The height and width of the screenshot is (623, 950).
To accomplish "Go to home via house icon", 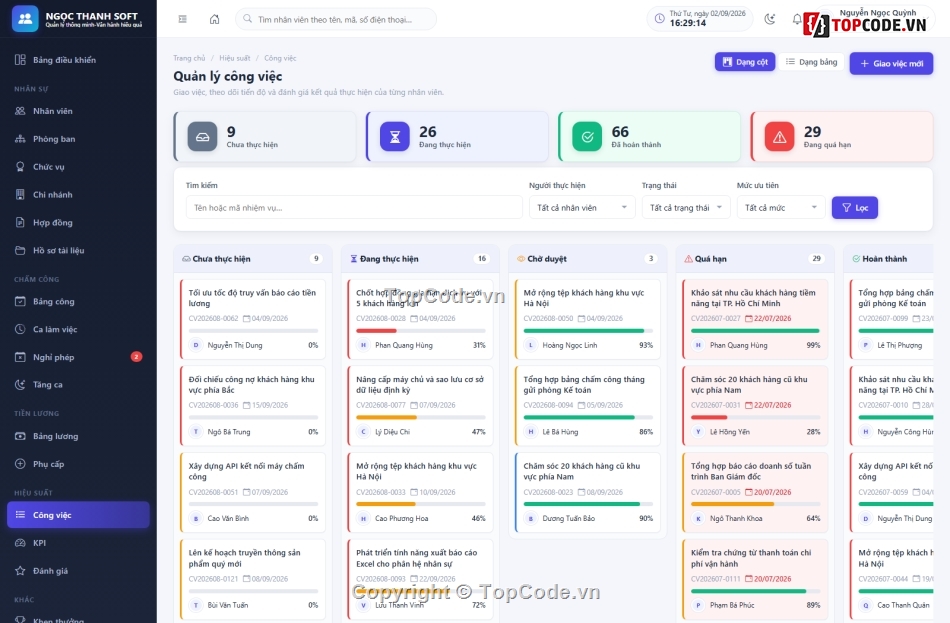I will [x=214, y=19].
